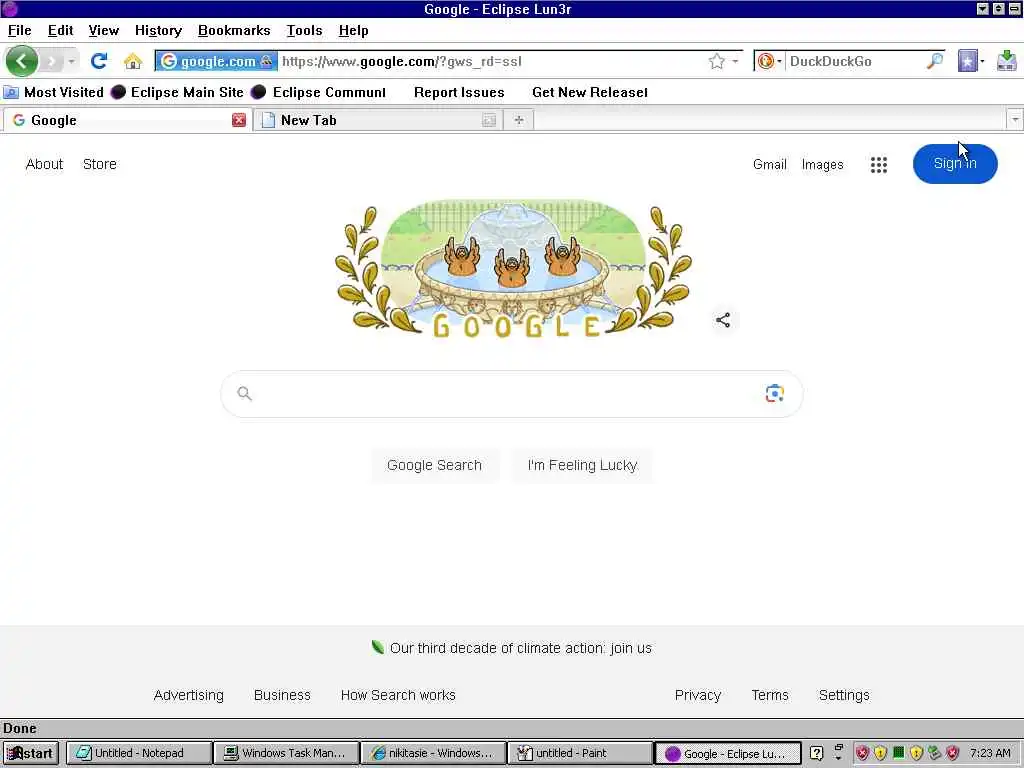The width and height of the screenshot is (1024, 768).
Task: Open the View menu
Action: 104,31
